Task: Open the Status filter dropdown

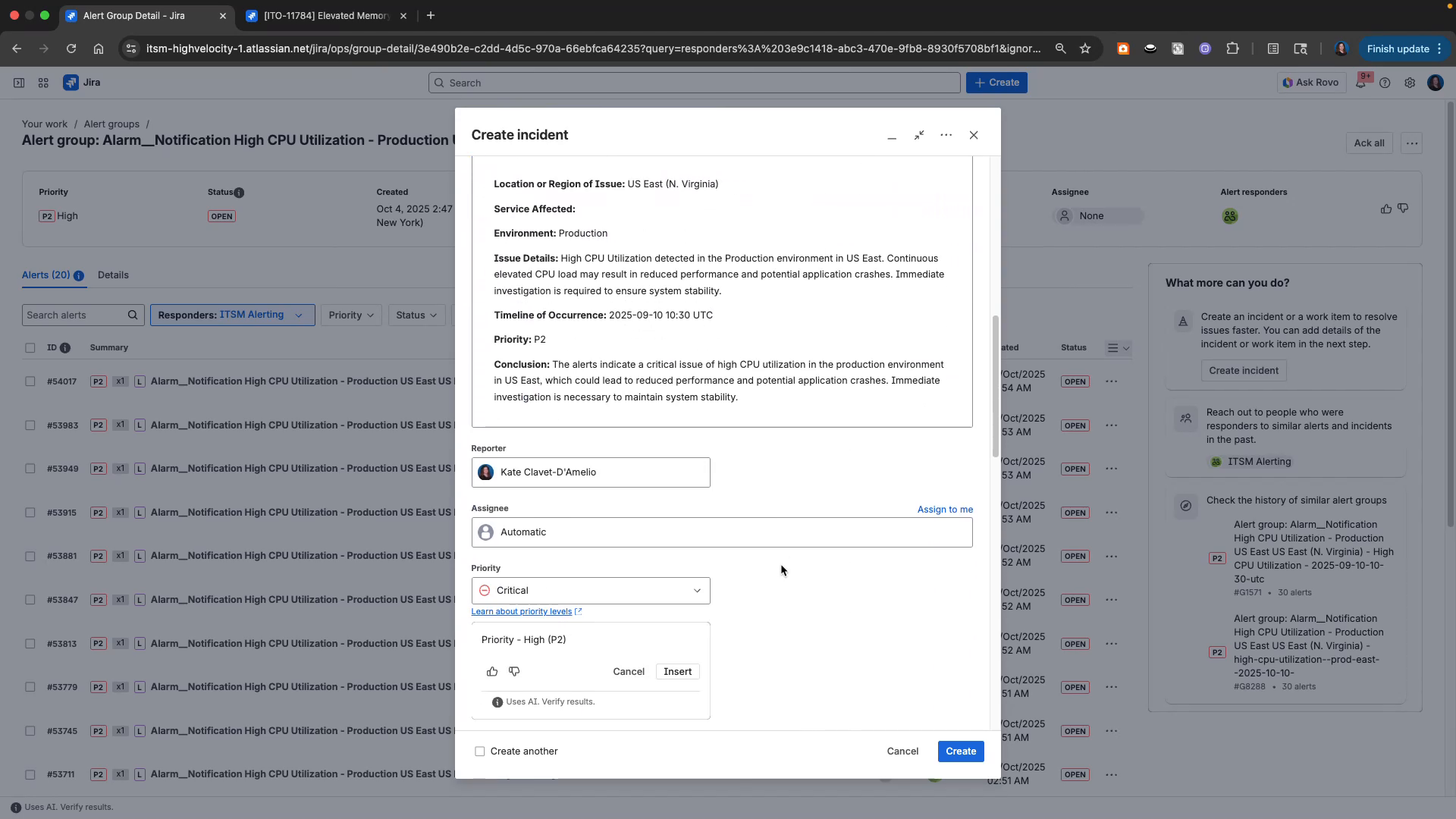Action: point(416,315)
